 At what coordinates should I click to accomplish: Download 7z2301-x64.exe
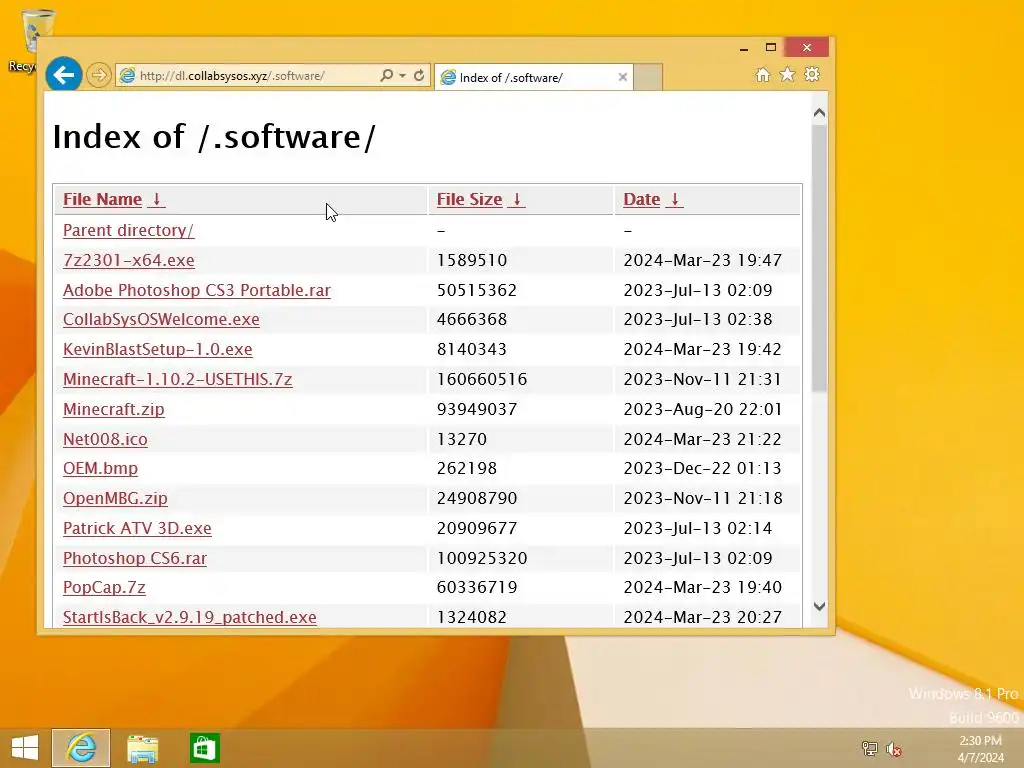(129, 260)
